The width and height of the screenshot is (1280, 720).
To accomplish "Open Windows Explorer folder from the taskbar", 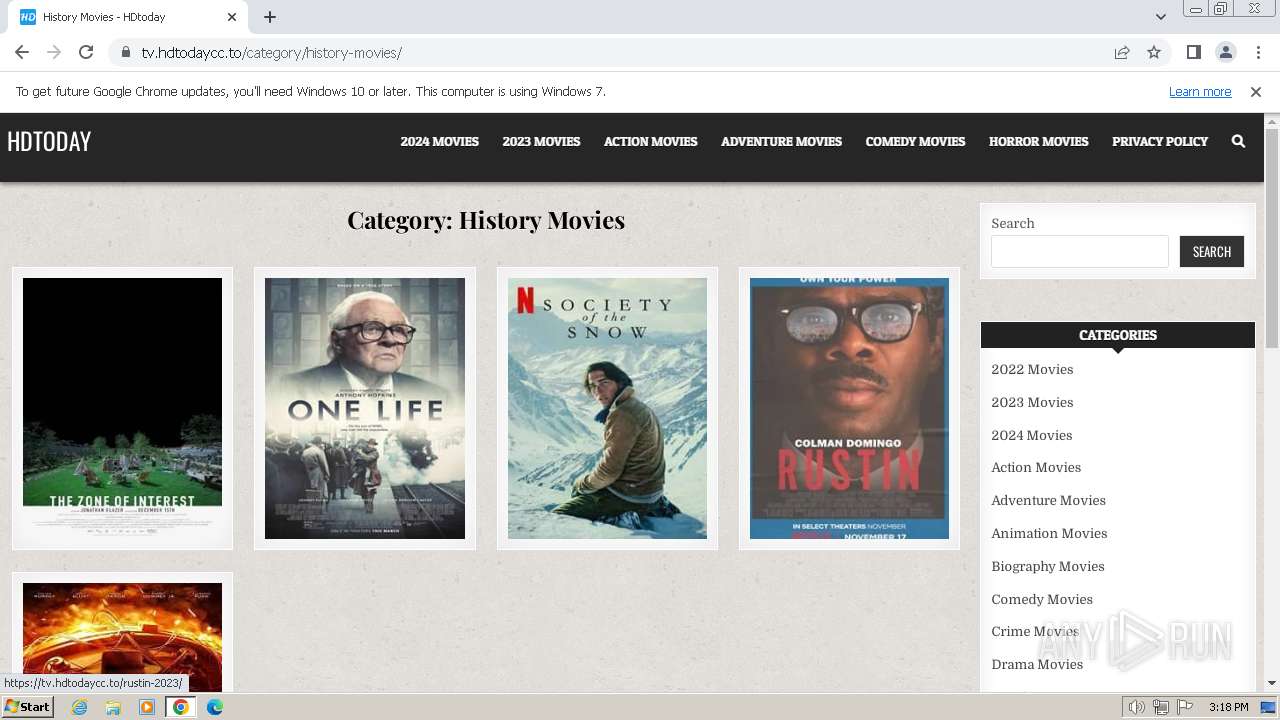I will [113, 707].
